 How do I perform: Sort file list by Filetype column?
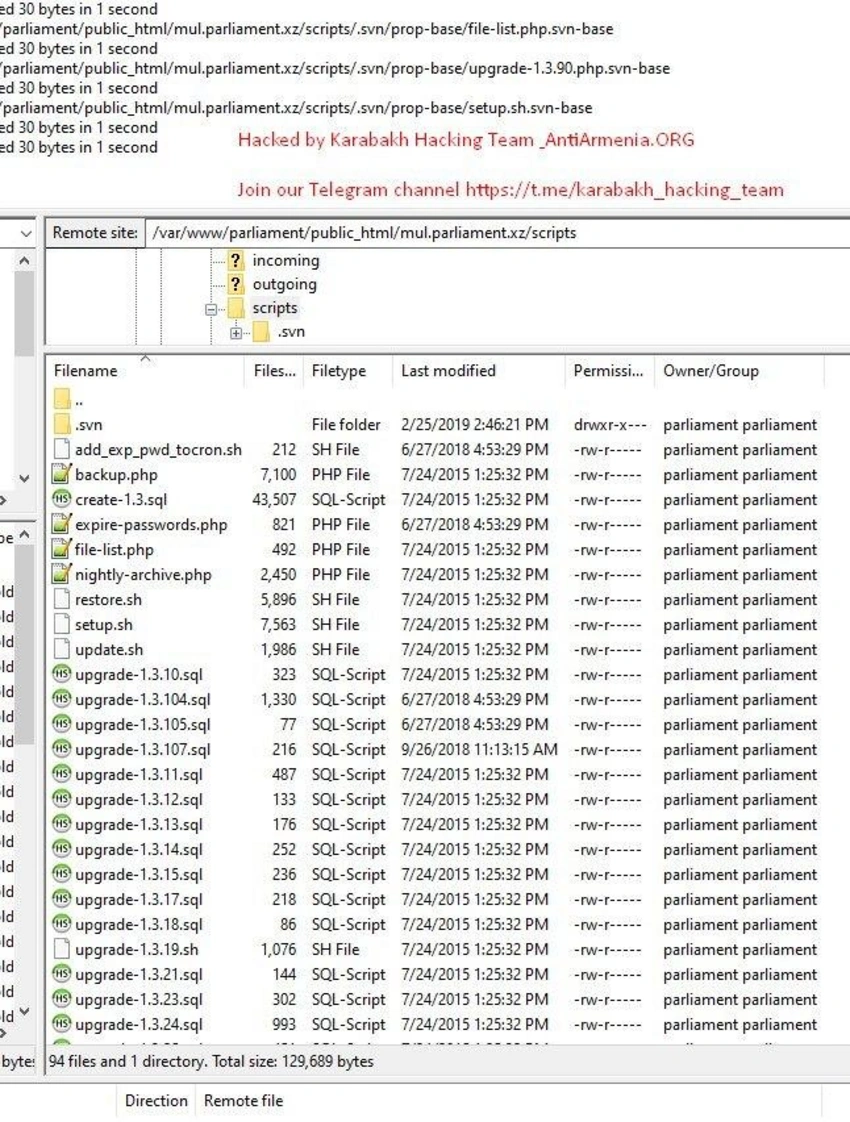tap(348, 371)
